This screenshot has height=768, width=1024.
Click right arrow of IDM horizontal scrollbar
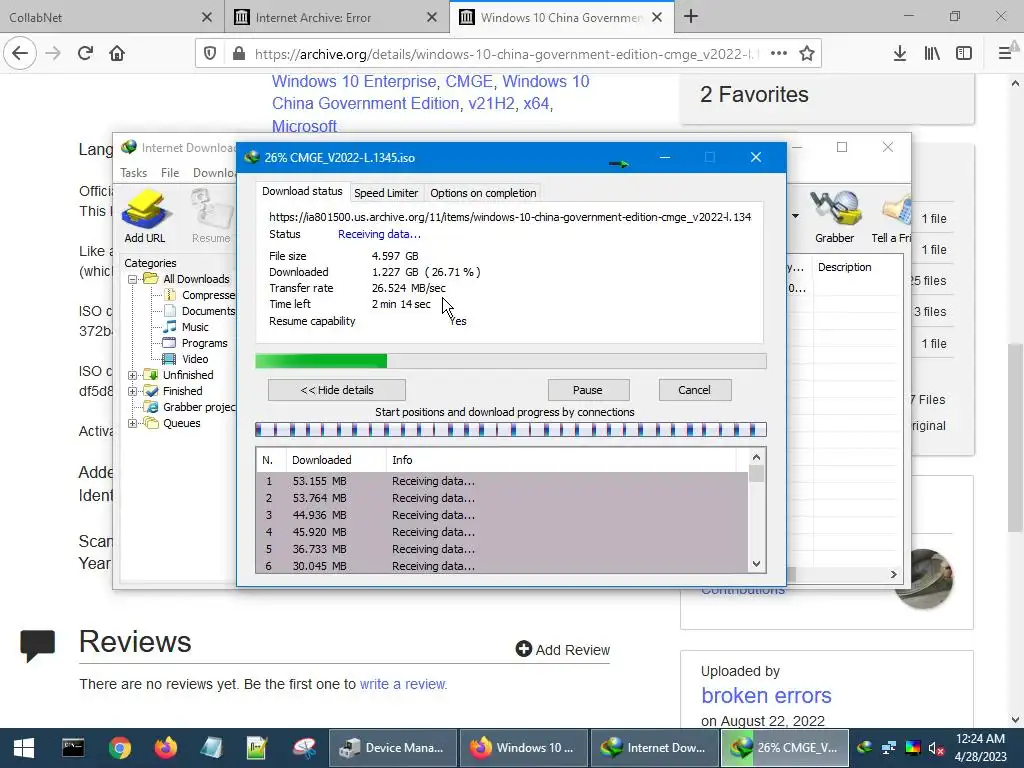893,574
